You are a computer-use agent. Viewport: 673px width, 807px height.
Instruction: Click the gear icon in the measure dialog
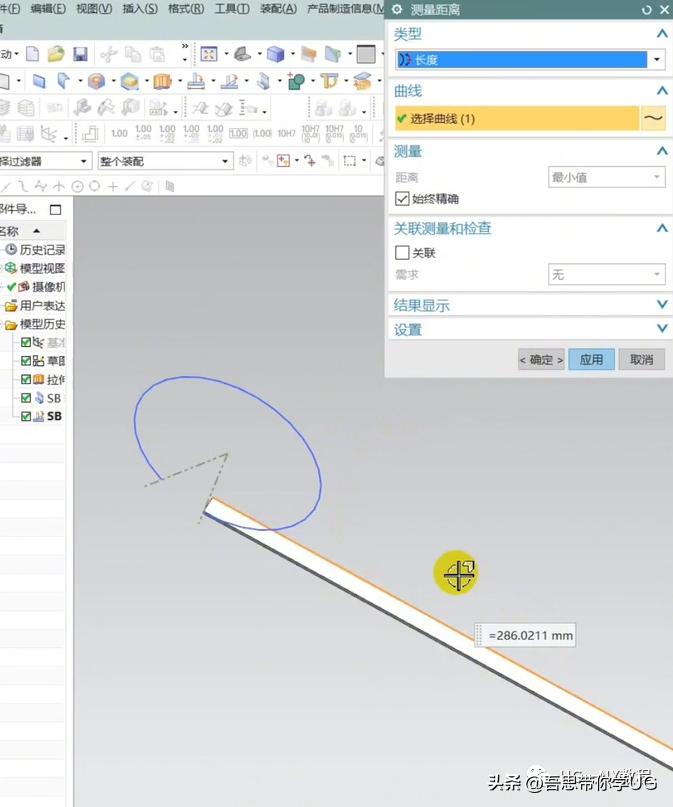pos(397,9)
